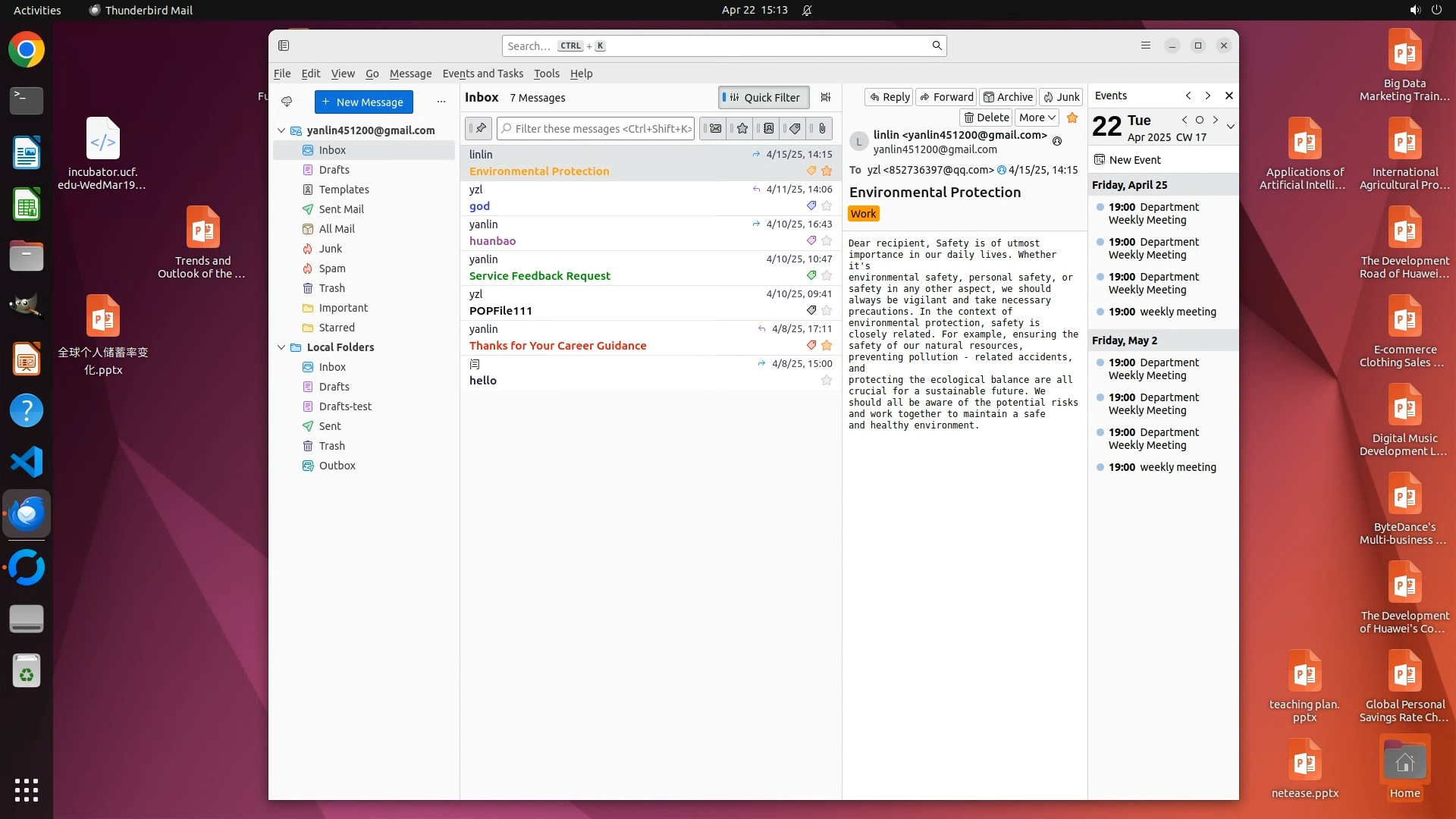Open the Tools menu
The width and height of the screenshot is (1456, 819).
point(546,74)
